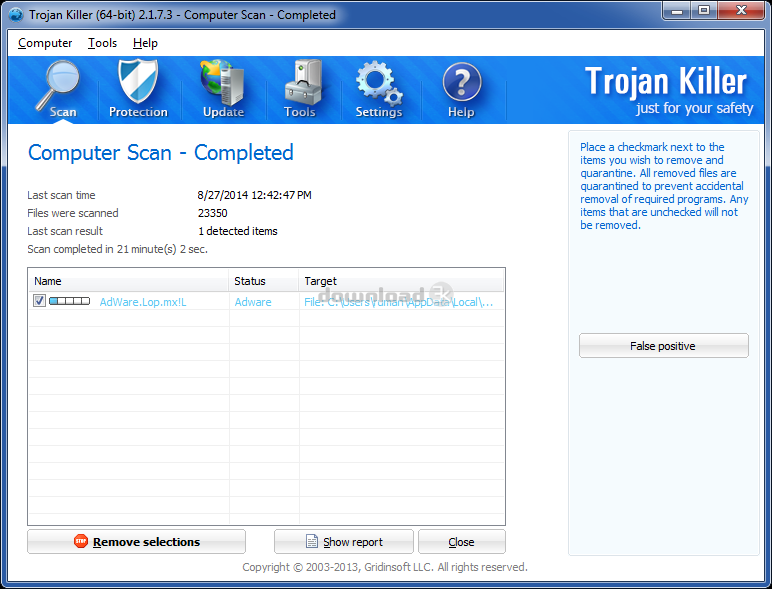Open the Help menu in menu bar
This screenshot has width=772, height=589.
coord(145,43)
